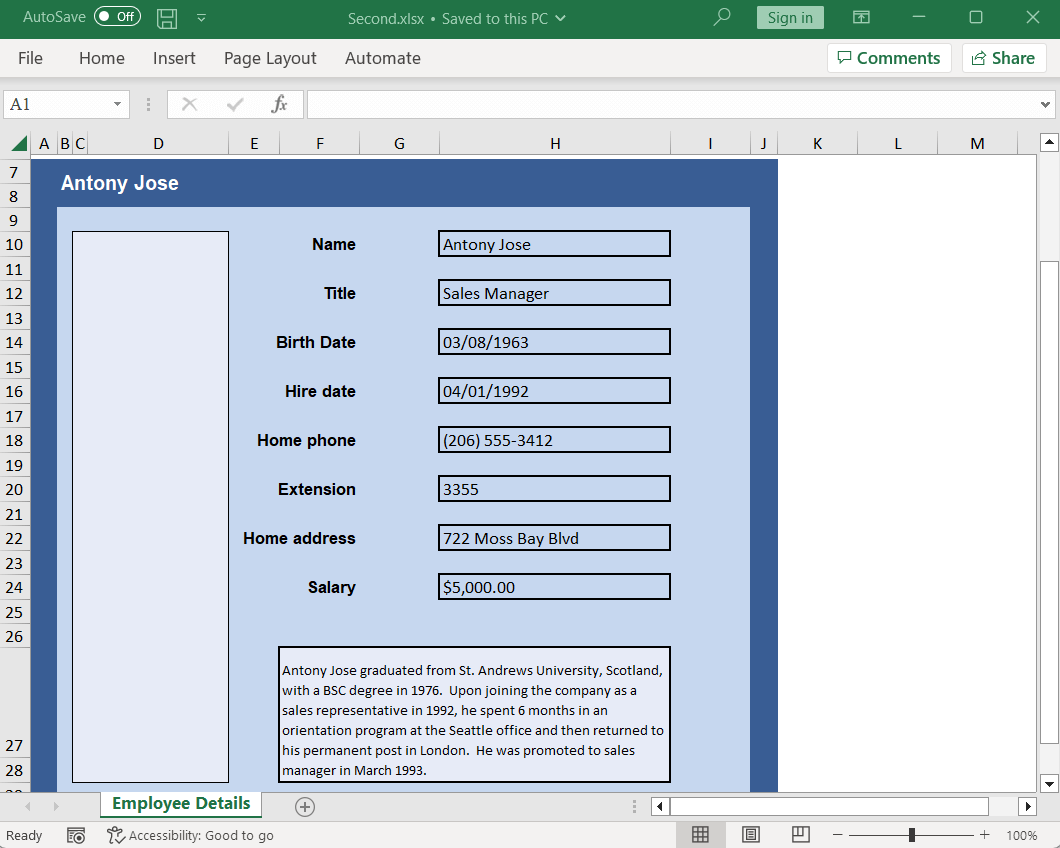Viewport: 1060px width, 848px height.
Task: Click the Save icon in title bar
Action: tap(167, 18)
